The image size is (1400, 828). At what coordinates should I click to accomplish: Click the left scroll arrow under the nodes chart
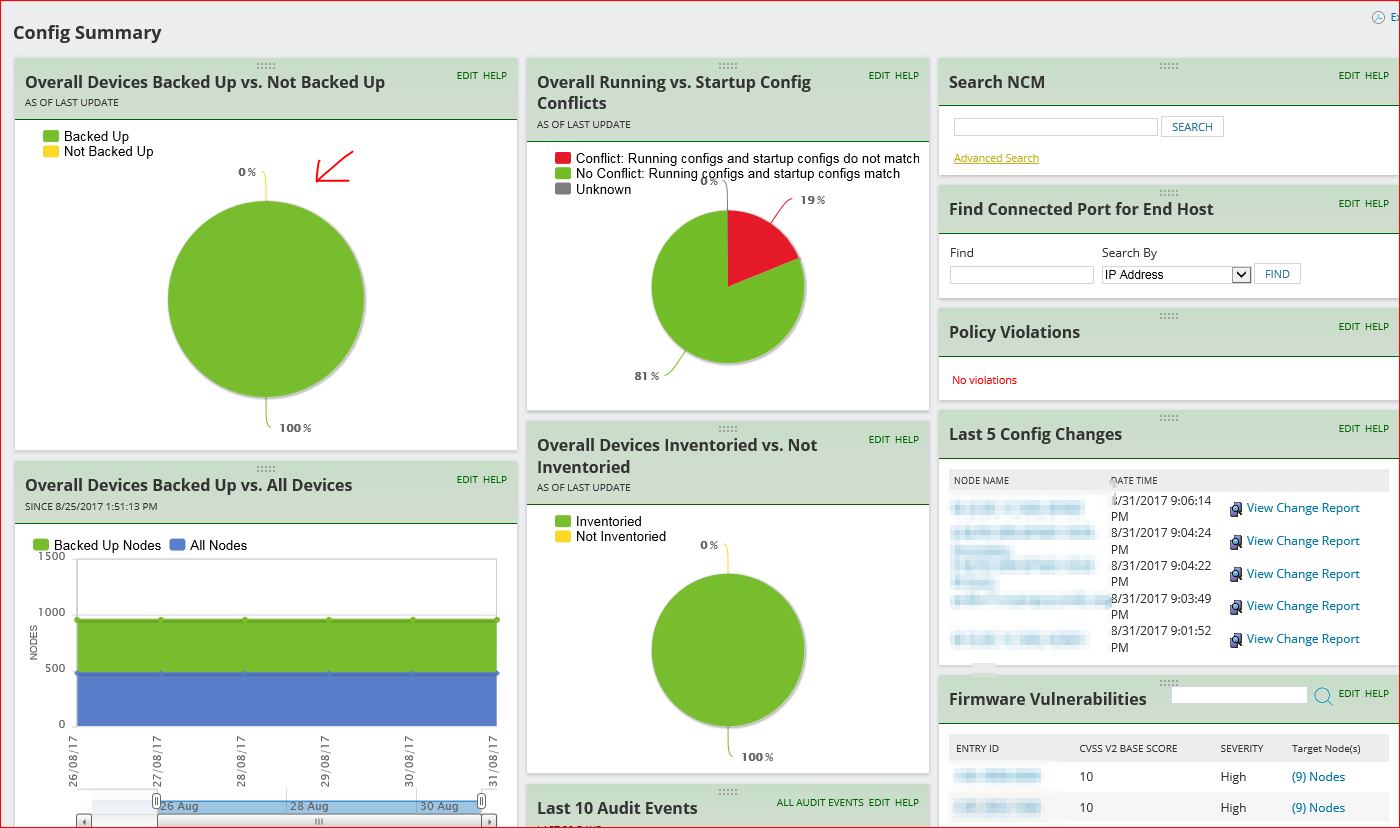[x=84, y=821]
